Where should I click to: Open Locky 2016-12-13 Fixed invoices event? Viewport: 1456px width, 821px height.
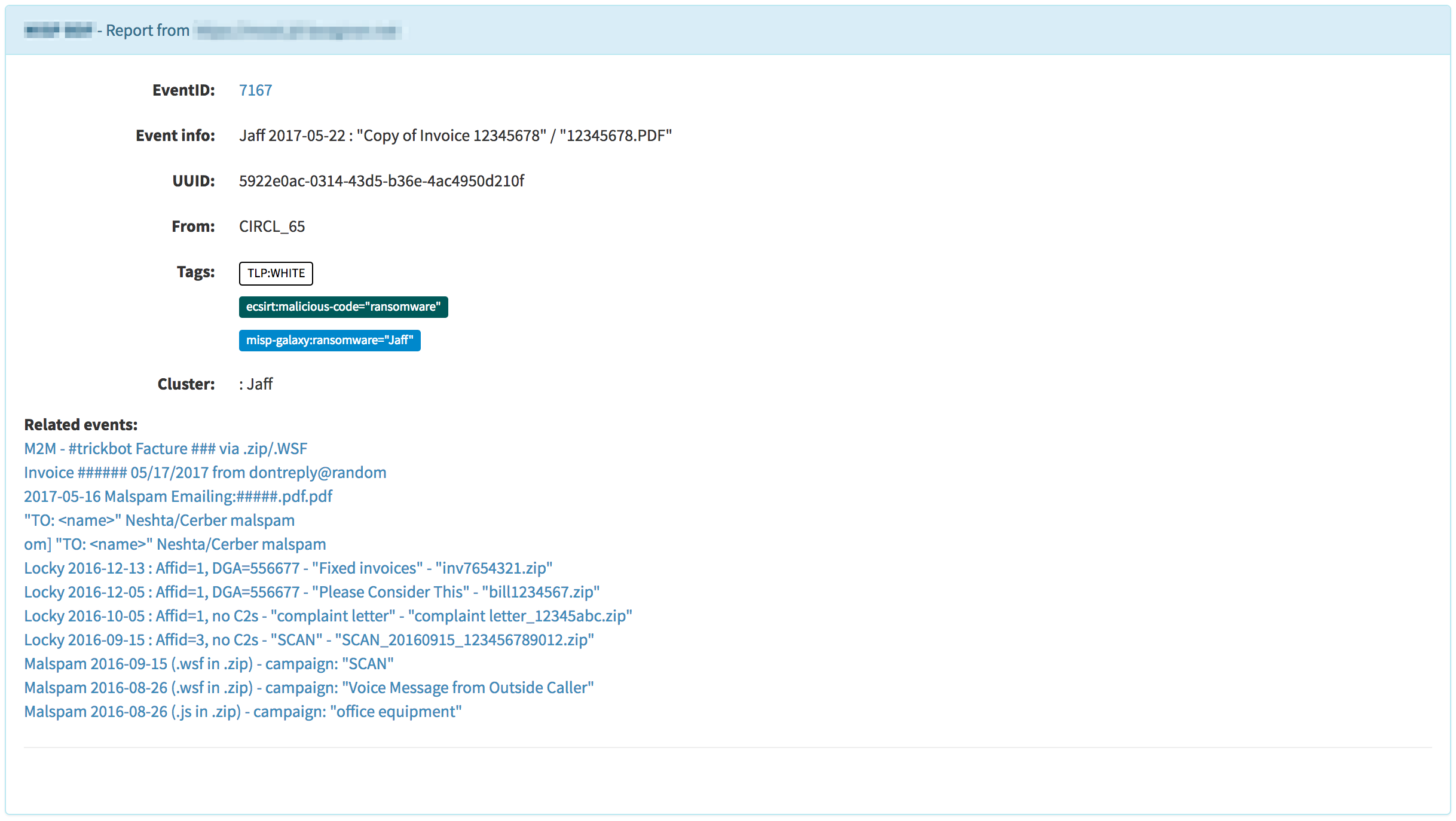point(288,568)
